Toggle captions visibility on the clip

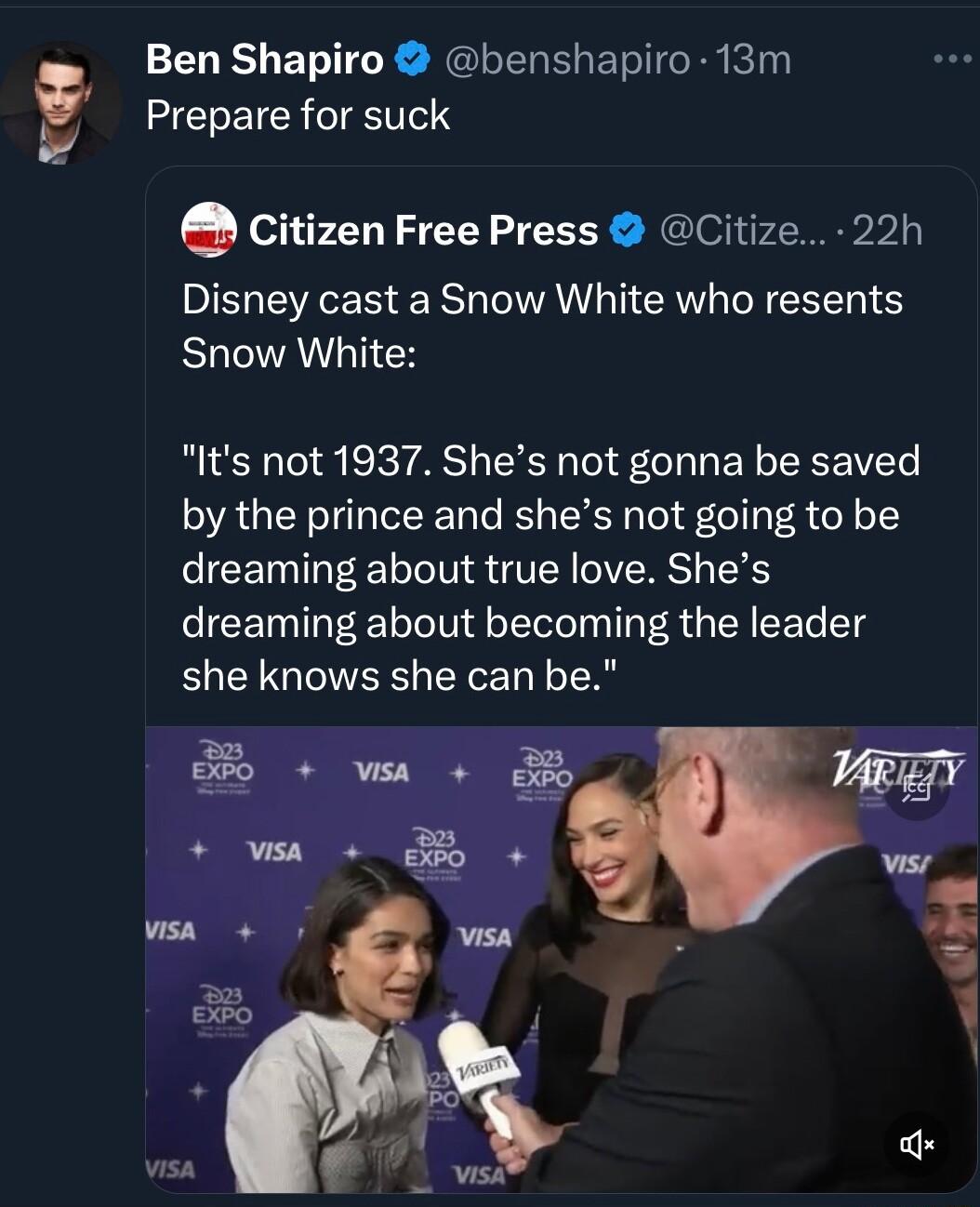pos(917,789)
